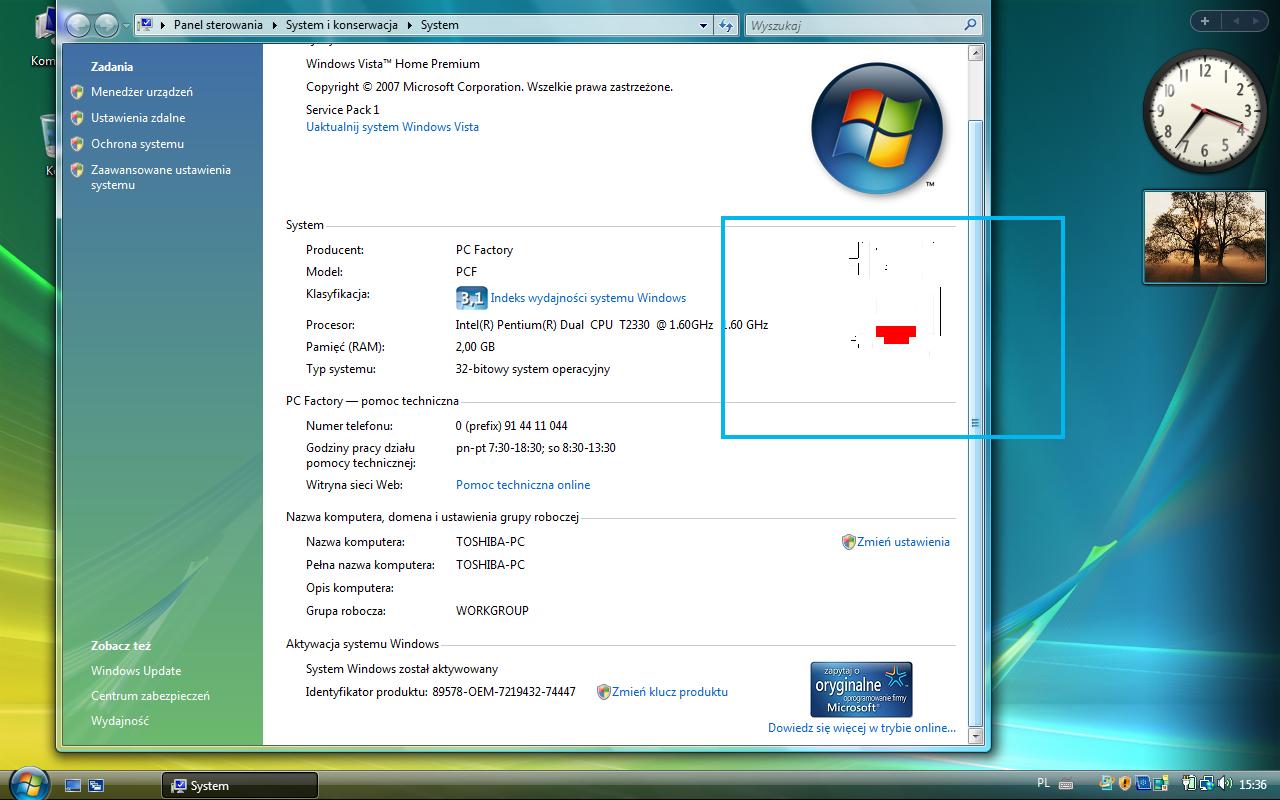This screenshot has width=1280, height=800.
Task: Go forward with the Forward arrow button
Action: [106, 25]
